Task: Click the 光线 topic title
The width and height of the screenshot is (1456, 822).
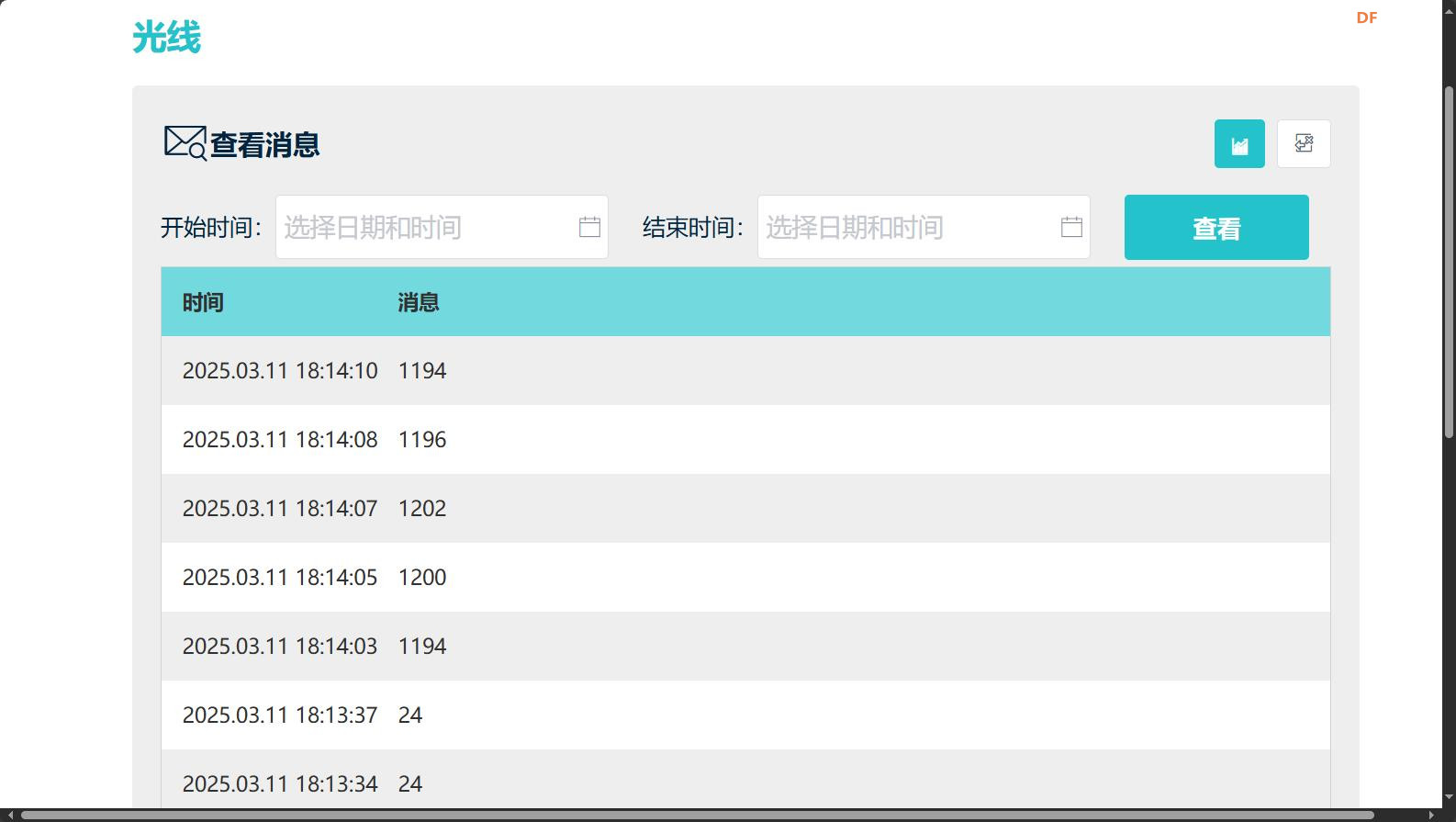Action: (166, 38)
